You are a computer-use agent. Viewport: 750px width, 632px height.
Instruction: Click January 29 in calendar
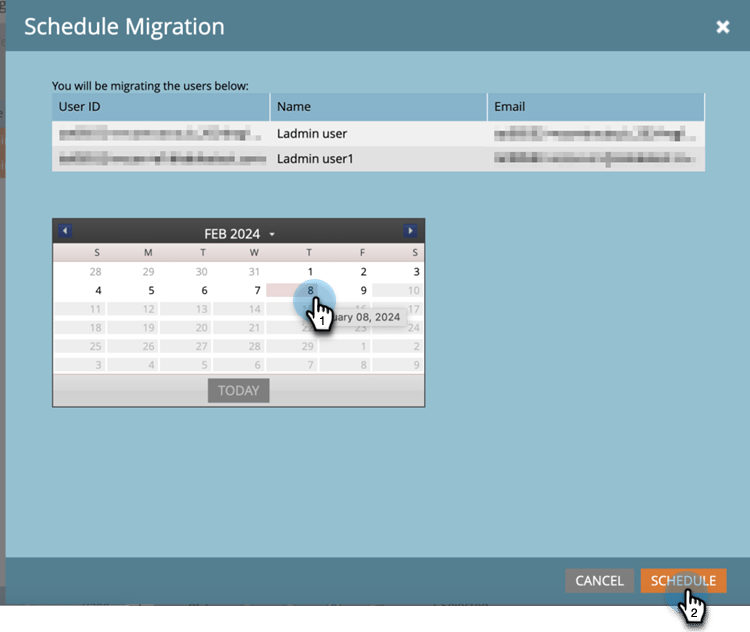pyautogui.click(x=132, y=272)
